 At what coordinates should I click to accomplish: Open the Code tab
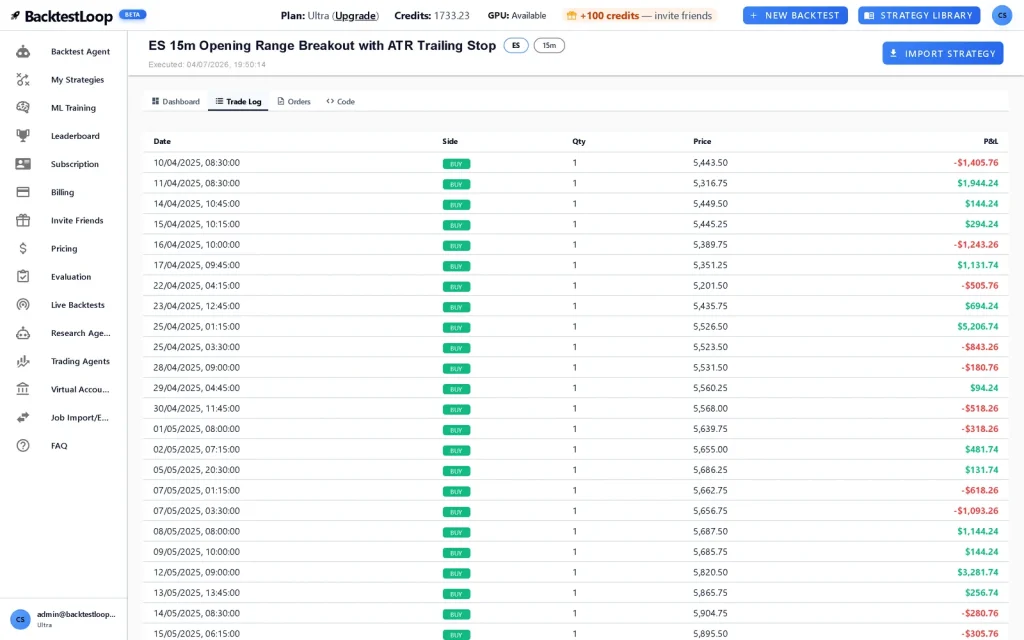(x=340, y=101)
